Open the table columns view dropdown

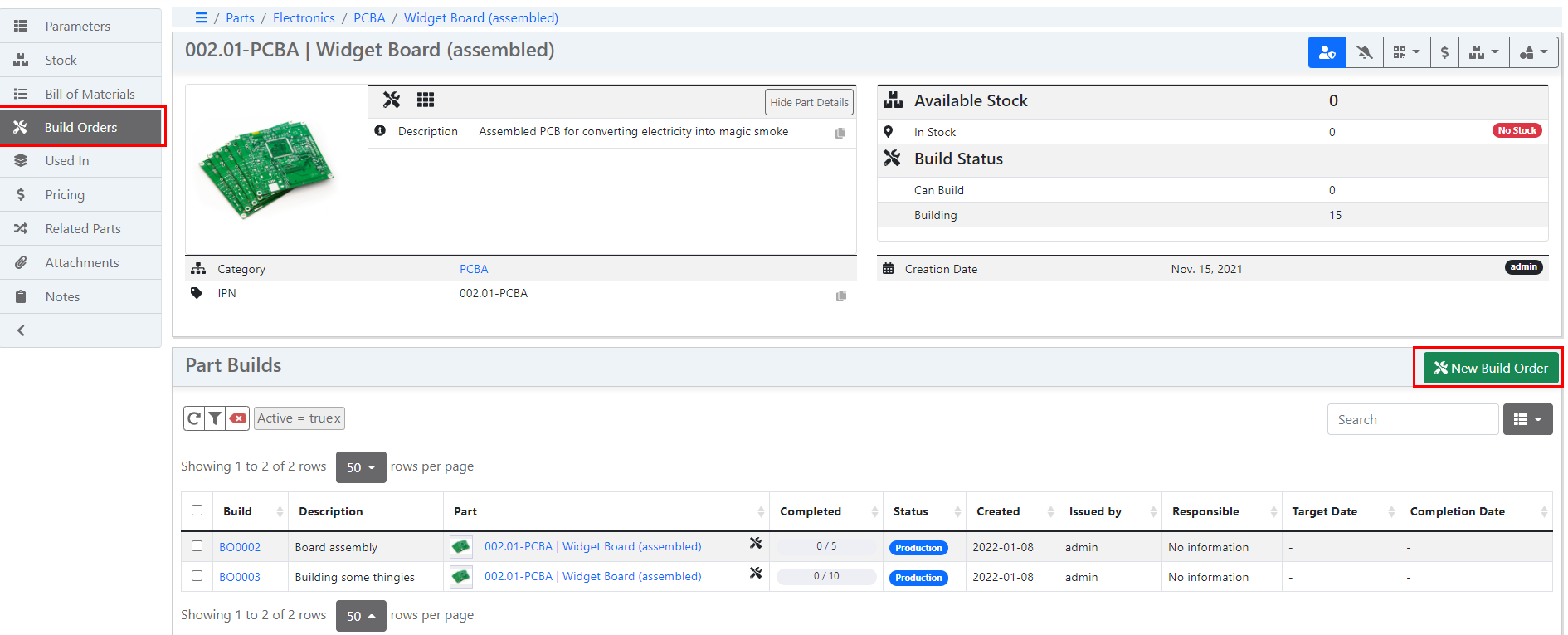point(1527,420)
